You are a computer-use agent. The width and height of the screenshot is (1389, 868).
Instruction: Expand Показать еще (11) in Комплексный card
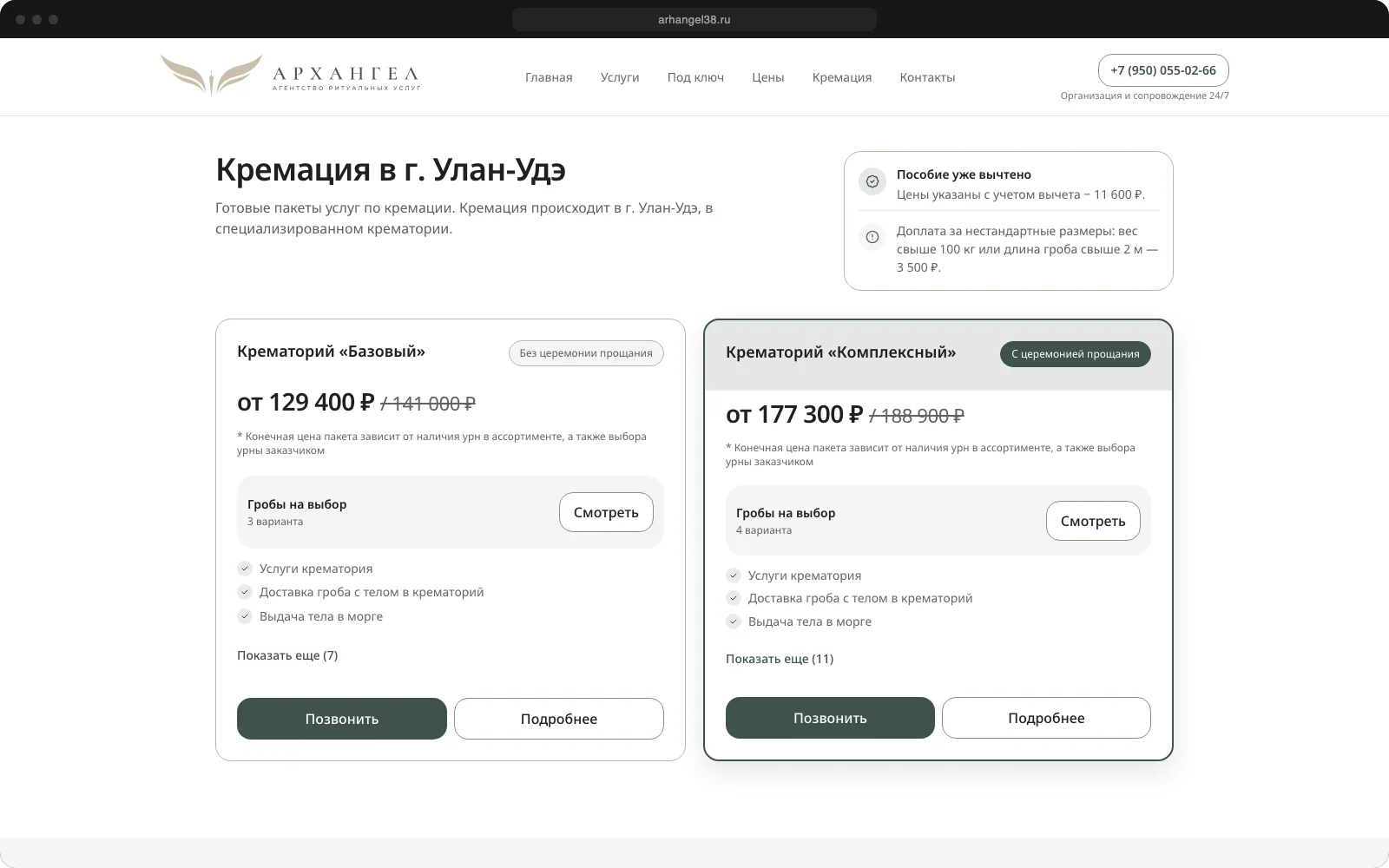[x=780, y=659]
